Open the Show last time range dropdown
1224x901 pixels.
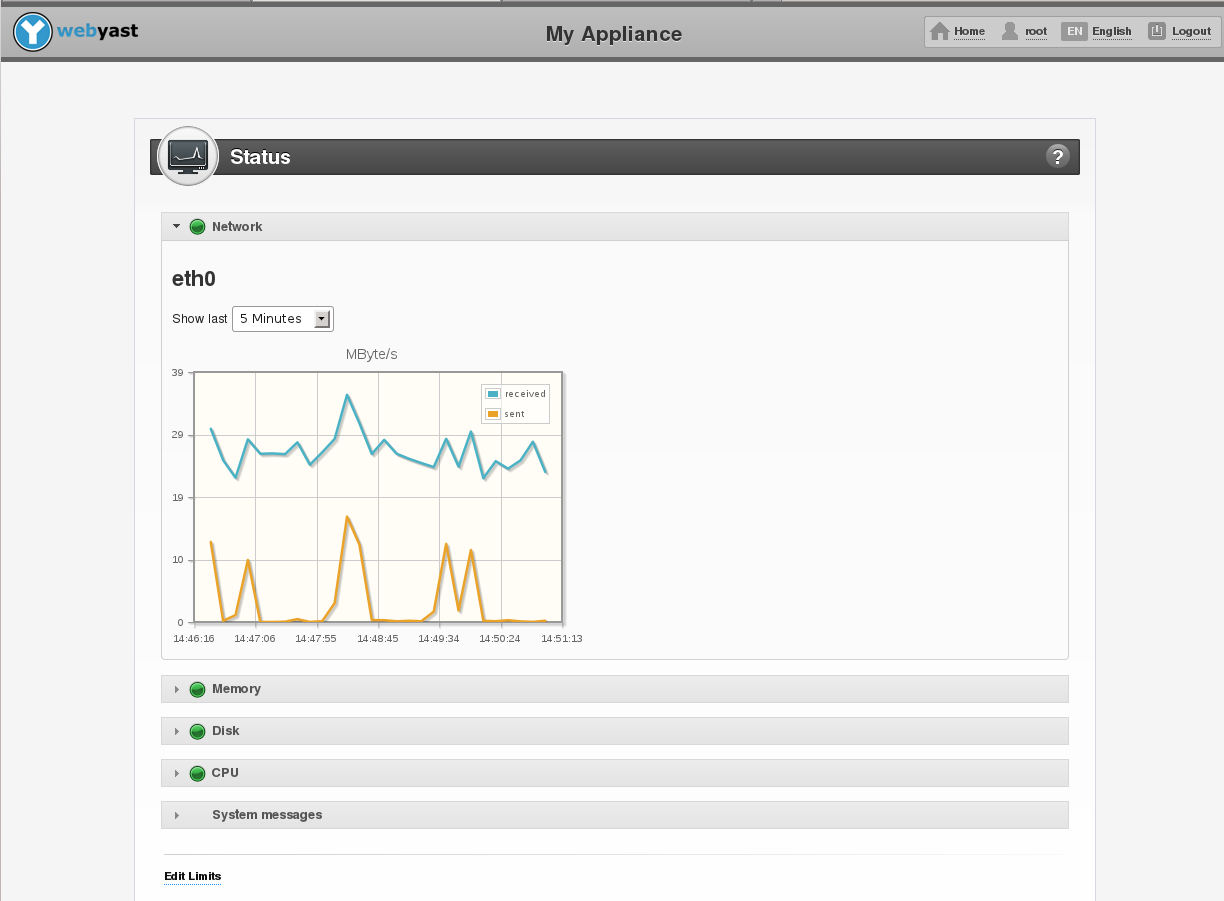(x=283, y=319)
